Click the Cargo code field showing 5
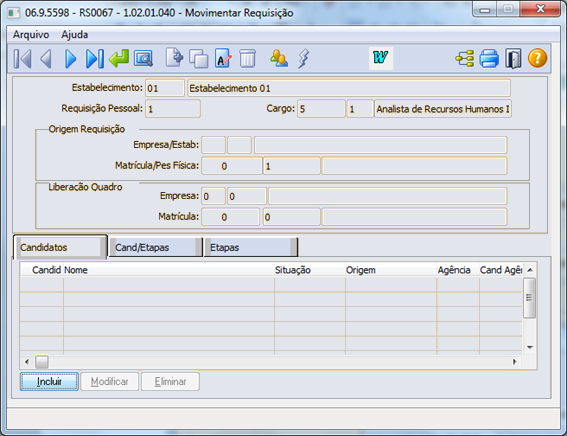This screenshot has width=567, height=436. click(x=321, y=109)
